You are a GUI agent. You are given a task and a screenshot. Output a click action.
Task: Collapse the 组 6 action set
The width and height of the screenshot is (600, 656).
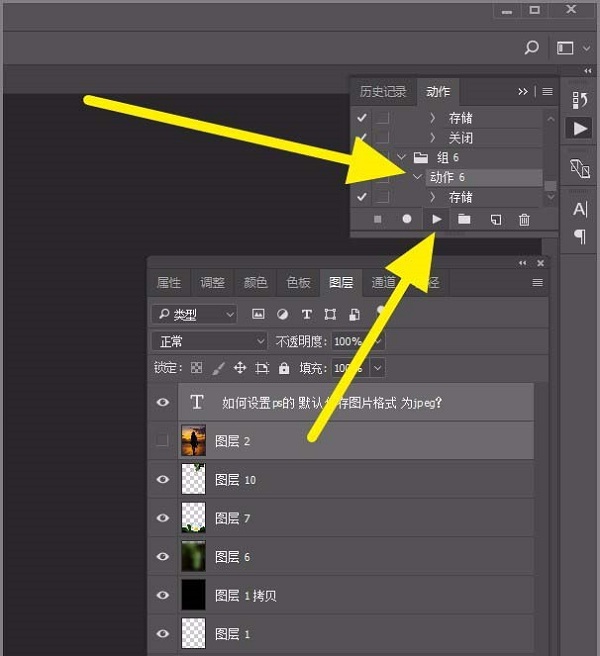[401, 157]
